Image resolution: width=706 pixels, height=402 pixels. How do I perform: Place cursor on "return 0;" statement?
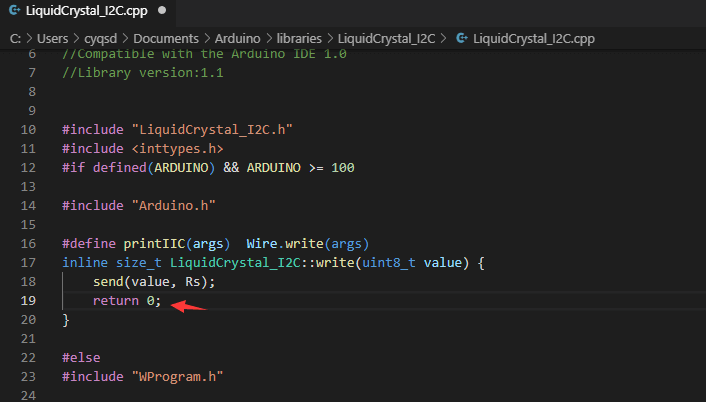tap(127, 301)
